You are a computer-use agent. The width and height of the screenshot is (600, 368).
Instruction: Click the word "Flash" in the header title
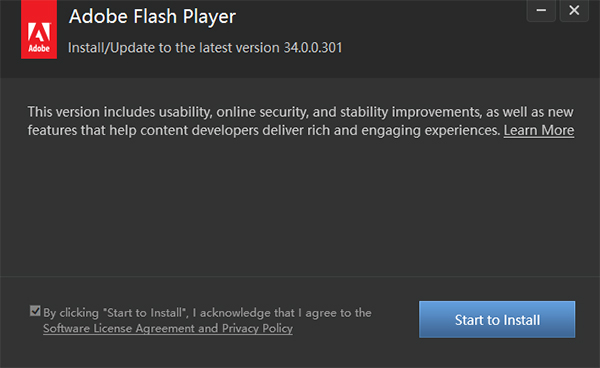[155, 16]
